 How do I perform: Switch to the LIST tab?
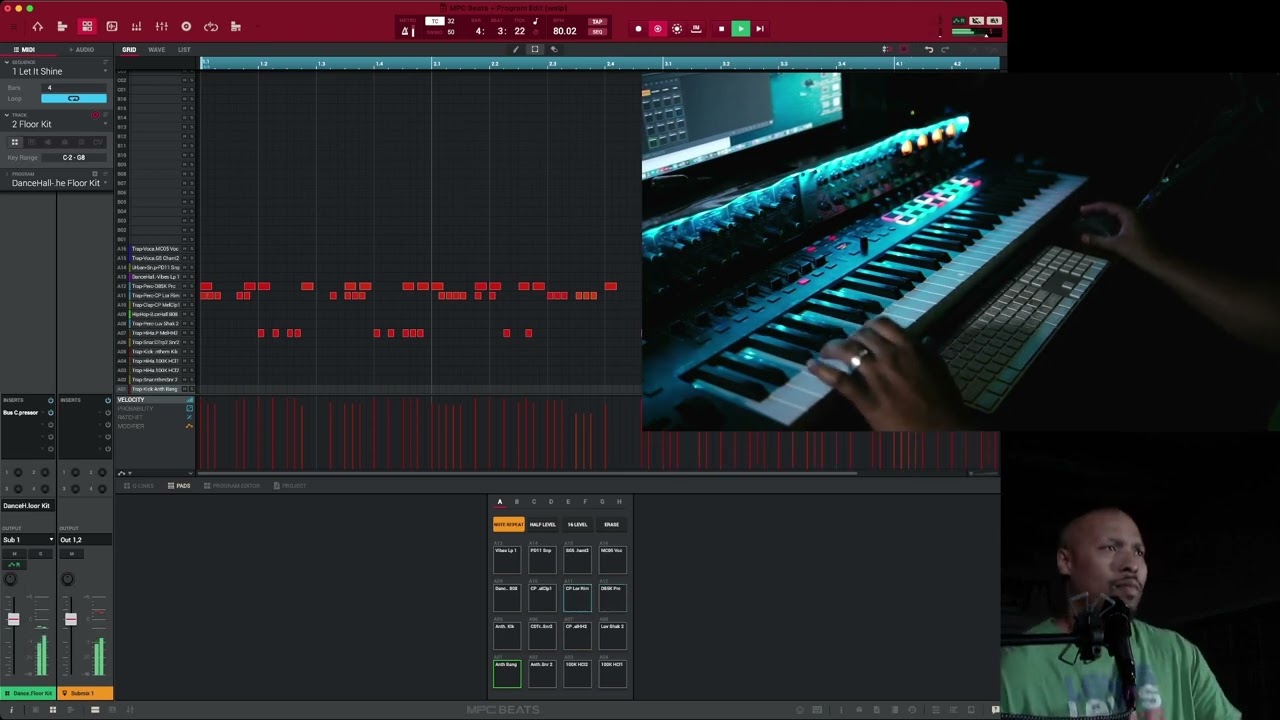point(184,49)
